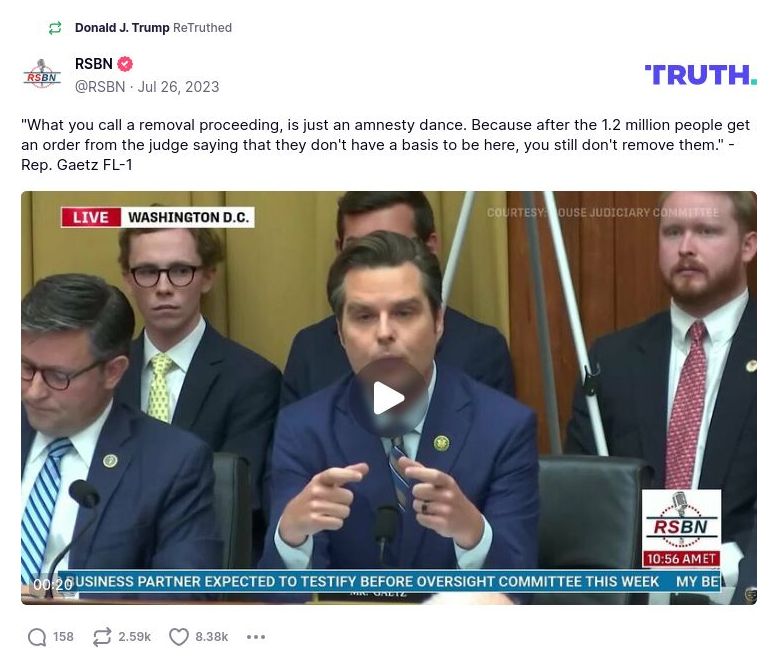Click the LIVE Washington D.C. banner
Viewport: 778px width, 668px height.
pos(158,217)
